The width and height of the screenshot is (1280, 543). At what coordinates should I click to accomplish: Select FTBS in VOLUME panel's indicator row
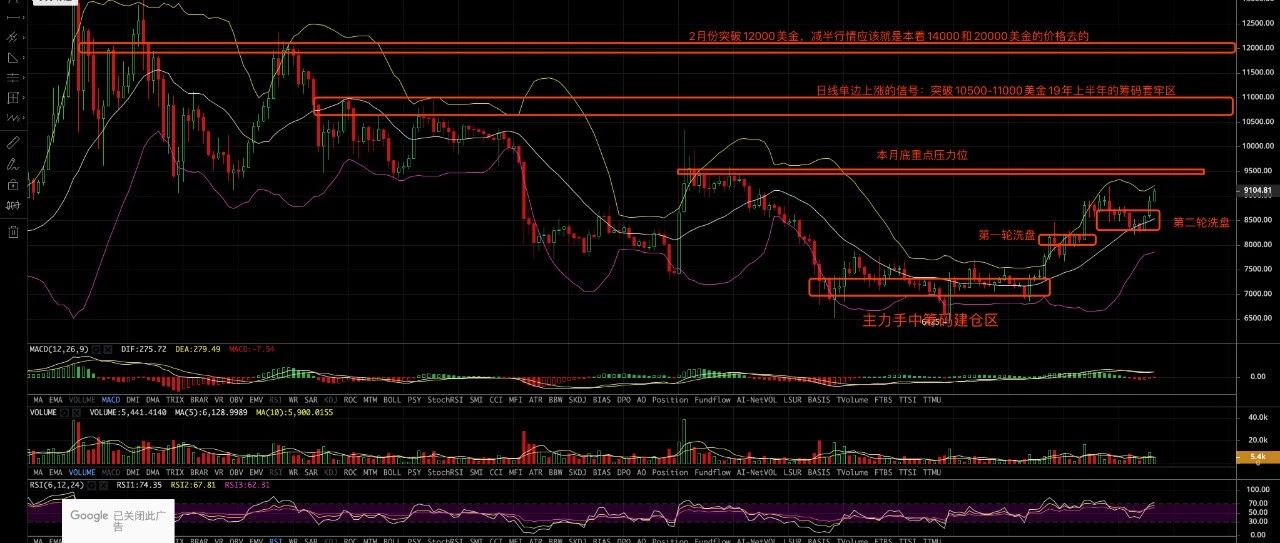[x=883, y=471]
